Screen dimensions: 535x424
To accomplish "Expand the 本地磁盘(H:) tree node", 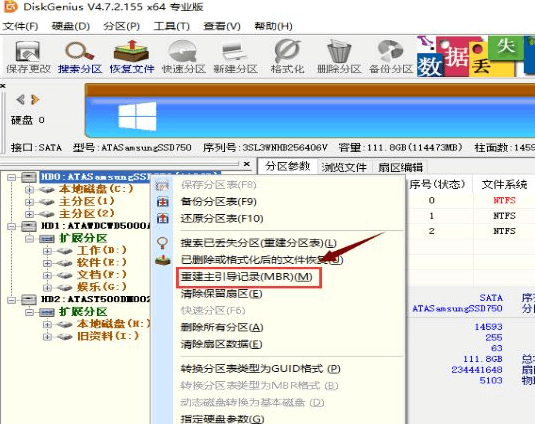I will pyautogui.click(x=47, y=324).
